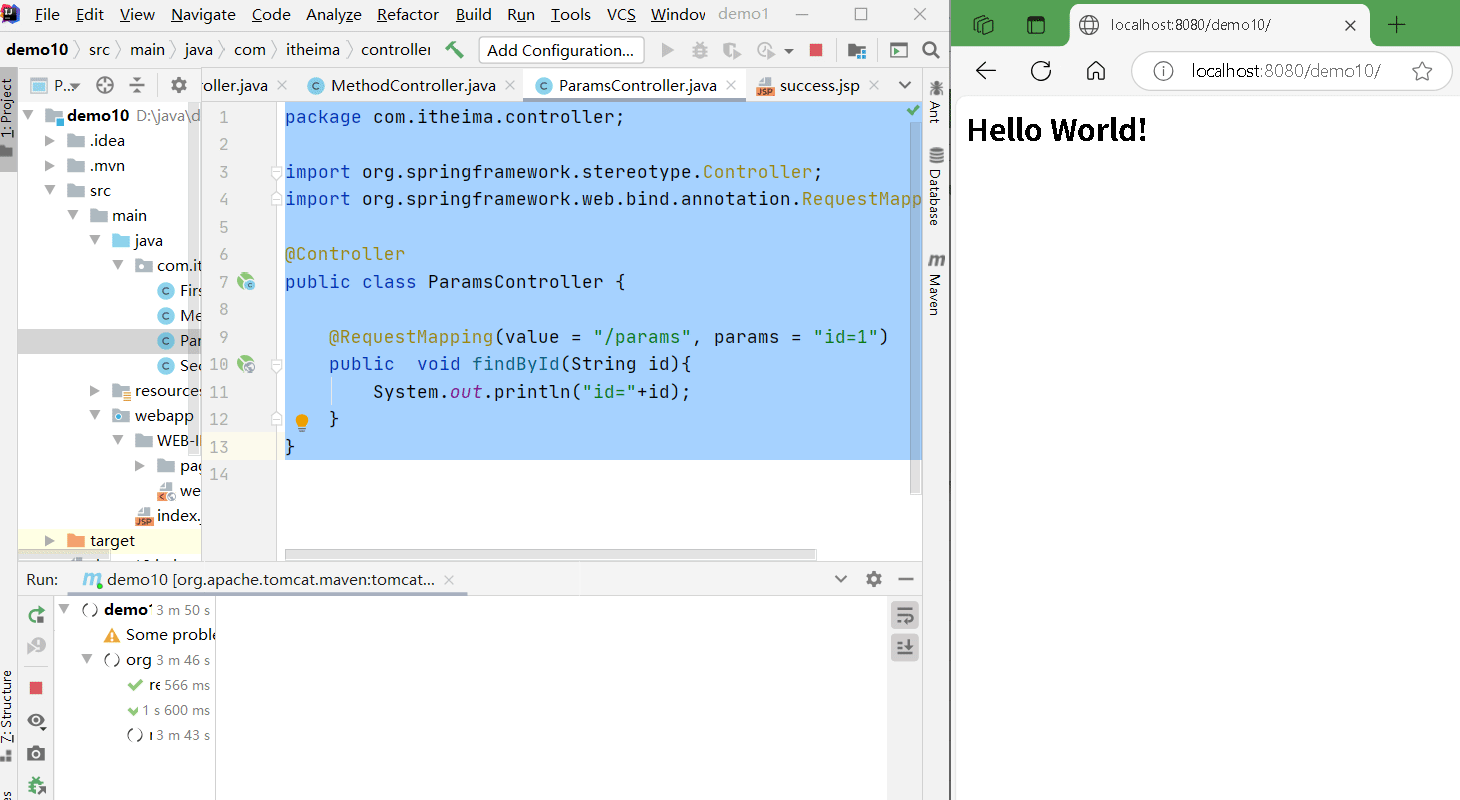This screenshot has width=1460, height=800.
Task: Open Search Everywhere magnifier icon
Action: click(930, 50)
